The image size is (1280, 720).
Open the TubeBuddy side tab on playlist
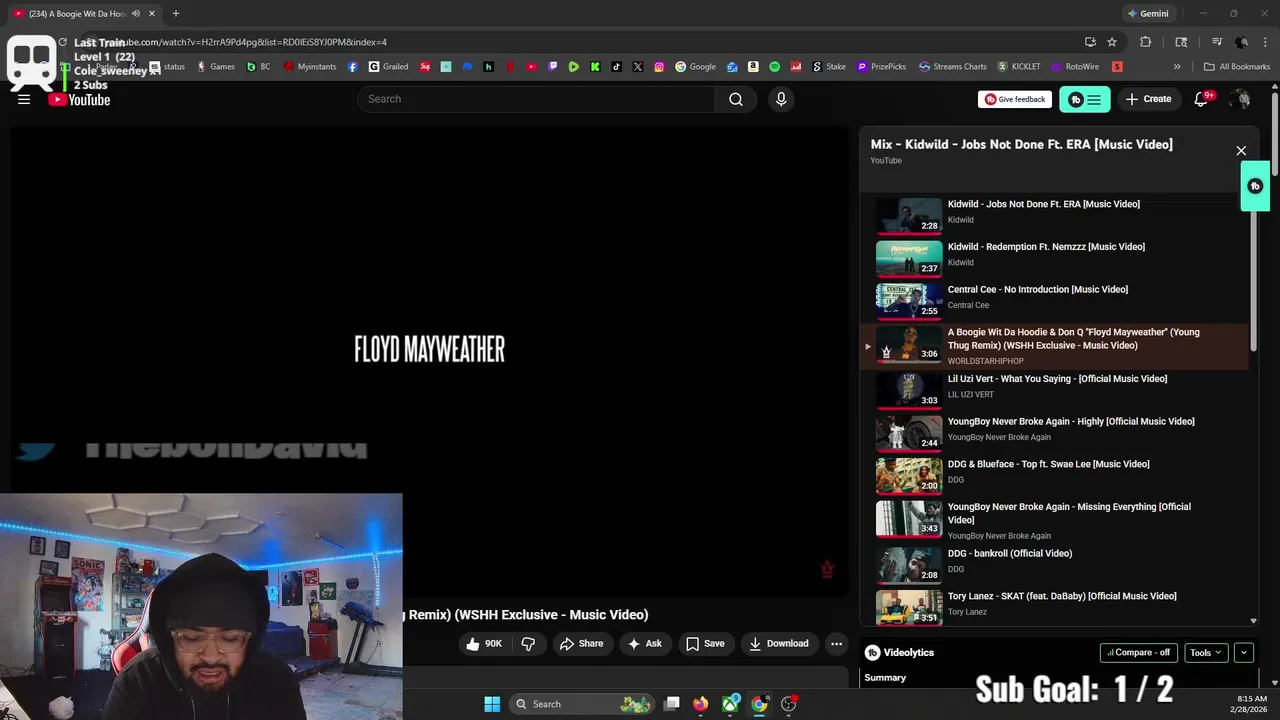click(x=1255, y=186)
